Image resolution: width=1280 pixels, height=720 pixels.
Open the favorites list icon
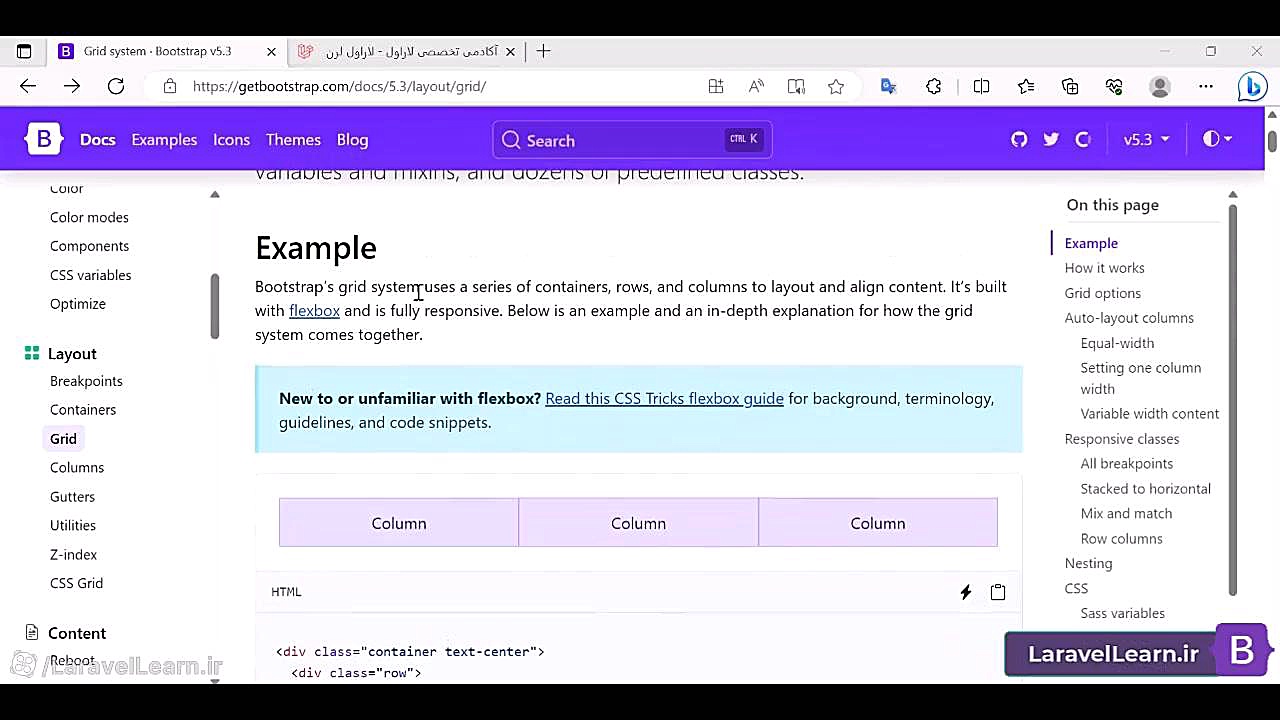[1026, 87]
